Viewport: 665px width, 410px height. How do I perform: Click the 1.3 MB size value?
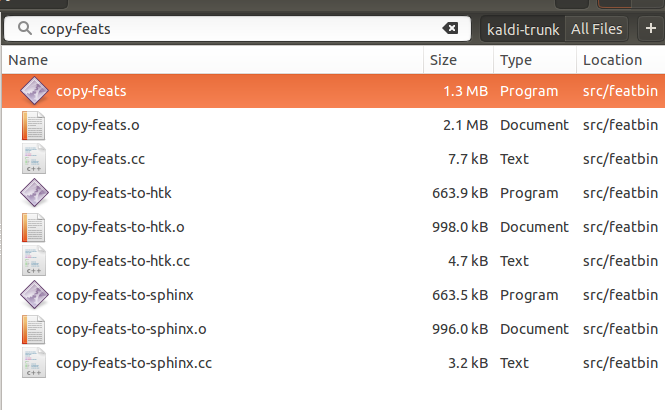click(465, 91)
